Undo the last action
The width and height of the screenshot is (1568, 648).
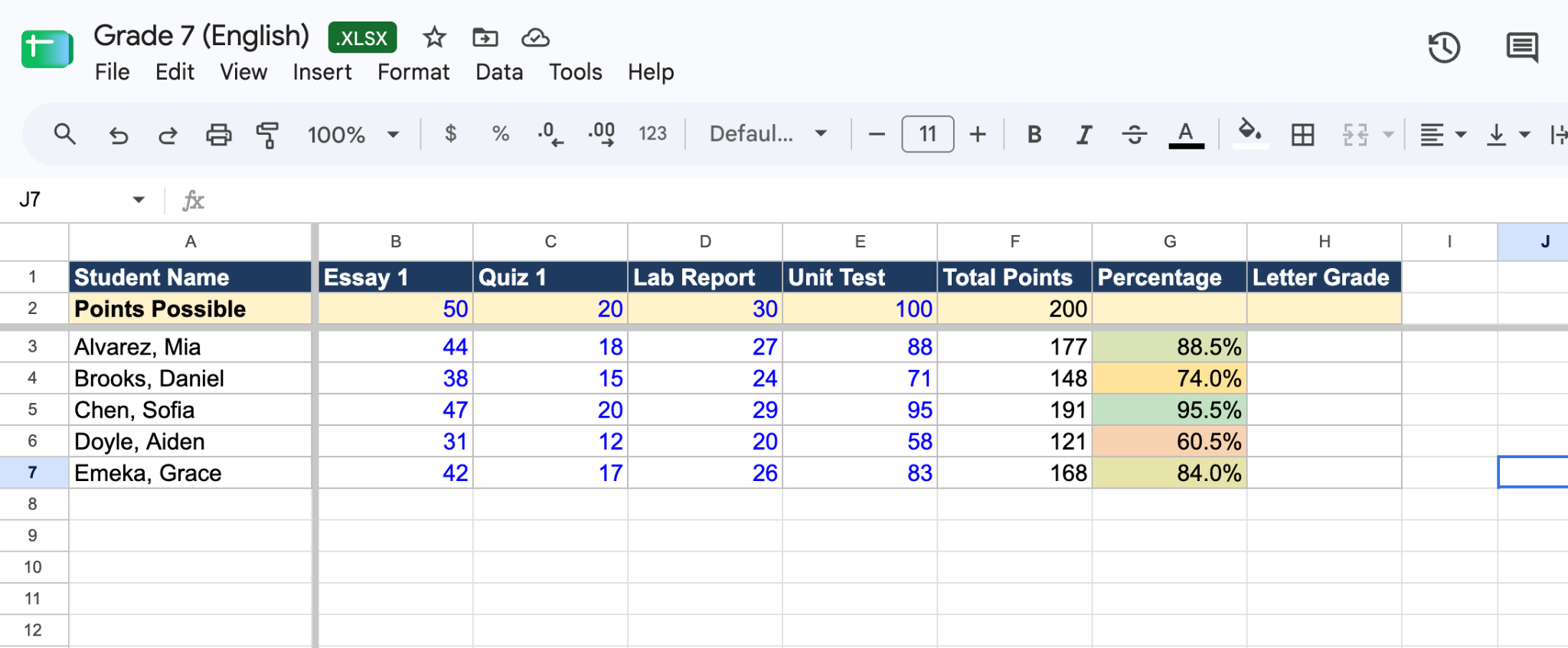click(118, 135)
